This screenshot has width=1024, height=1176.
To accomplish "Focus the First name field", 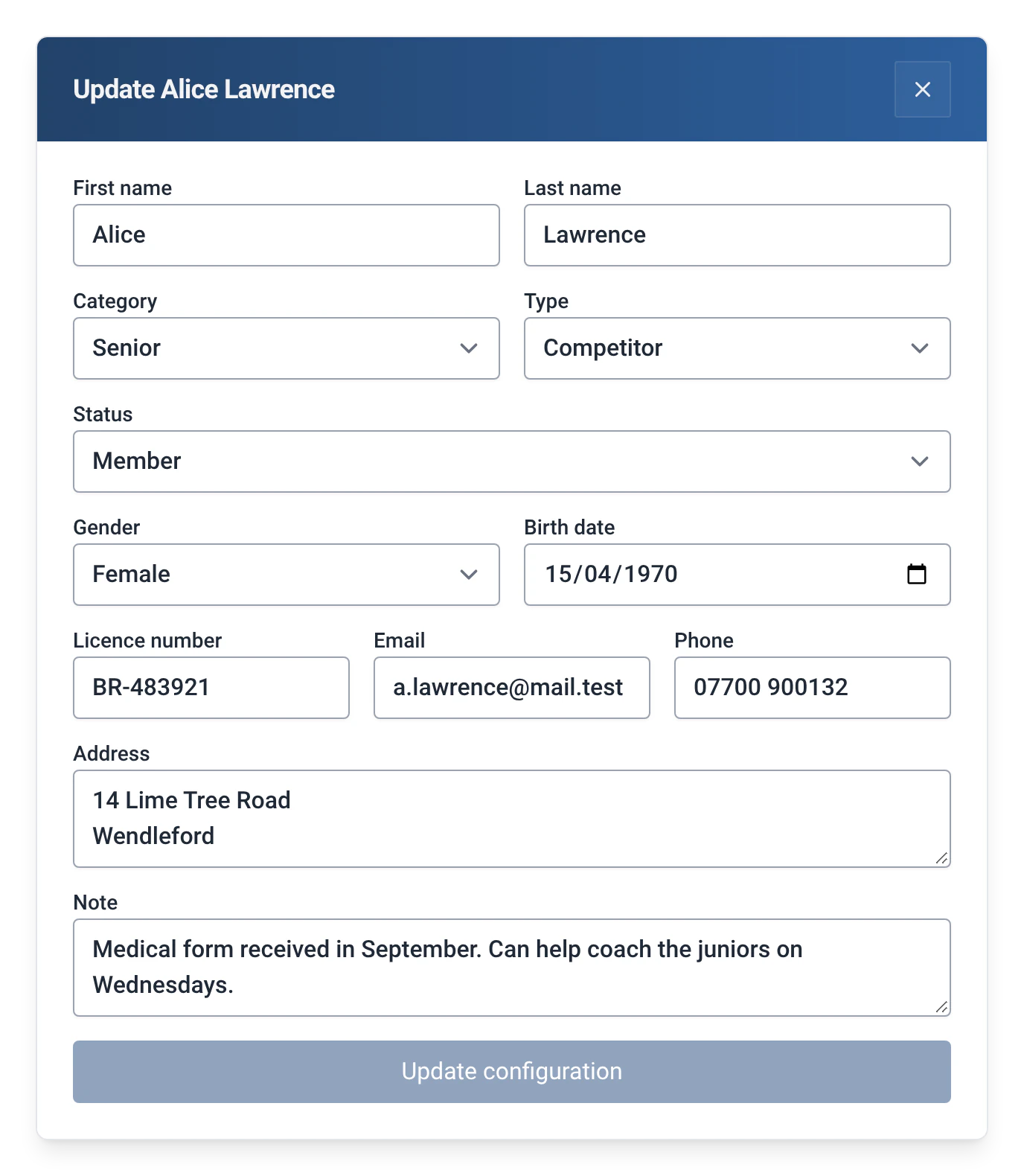I will click(x=286, y=235).
